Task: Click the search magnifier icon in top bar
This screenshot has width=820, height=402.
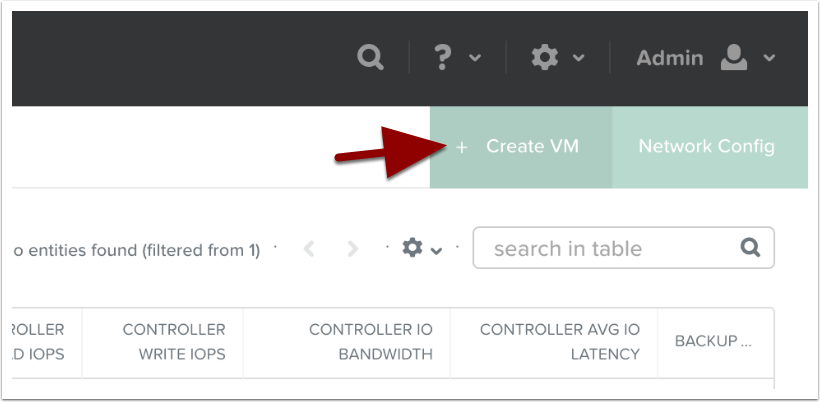Action: point(371,58)
